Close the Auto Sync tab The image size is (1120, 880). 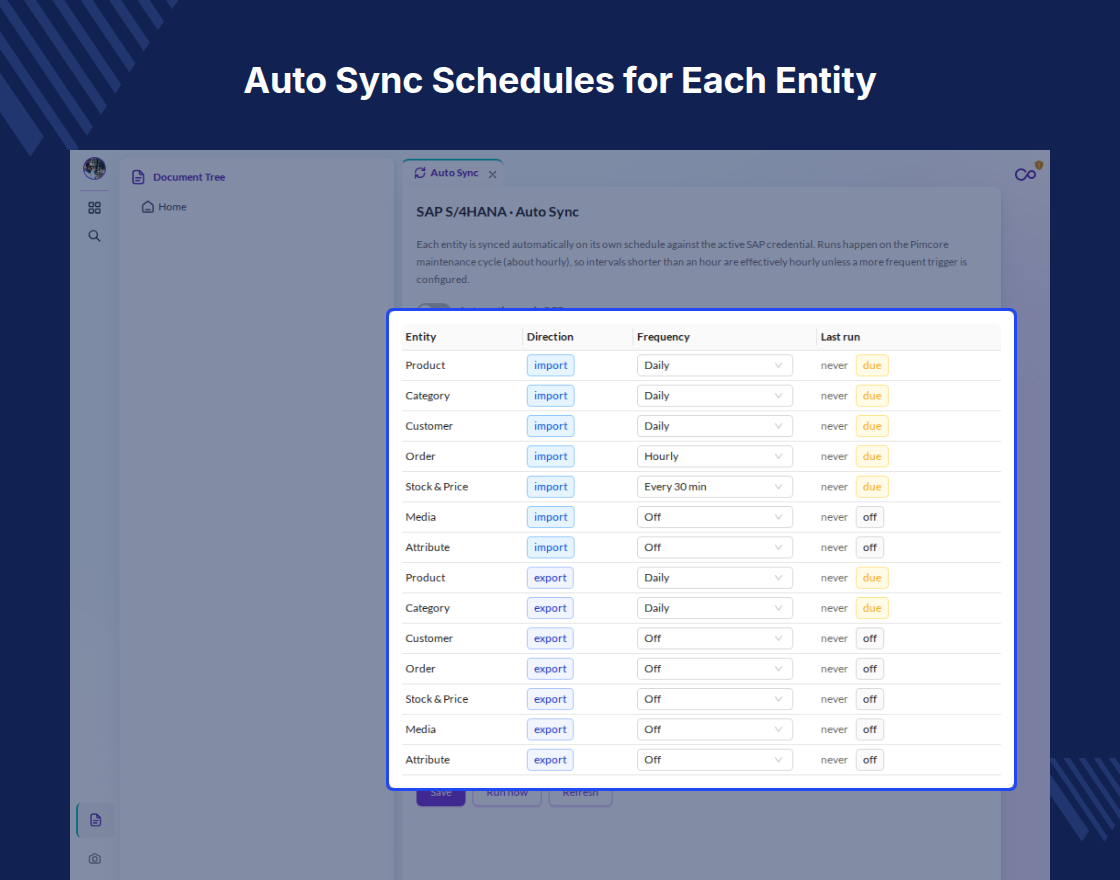[492, 174]
